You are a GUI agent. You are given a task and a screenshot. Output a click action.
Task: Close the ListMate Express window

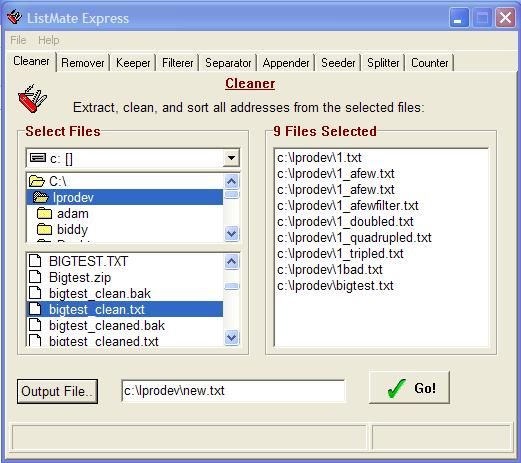click(x=505, y=17)
